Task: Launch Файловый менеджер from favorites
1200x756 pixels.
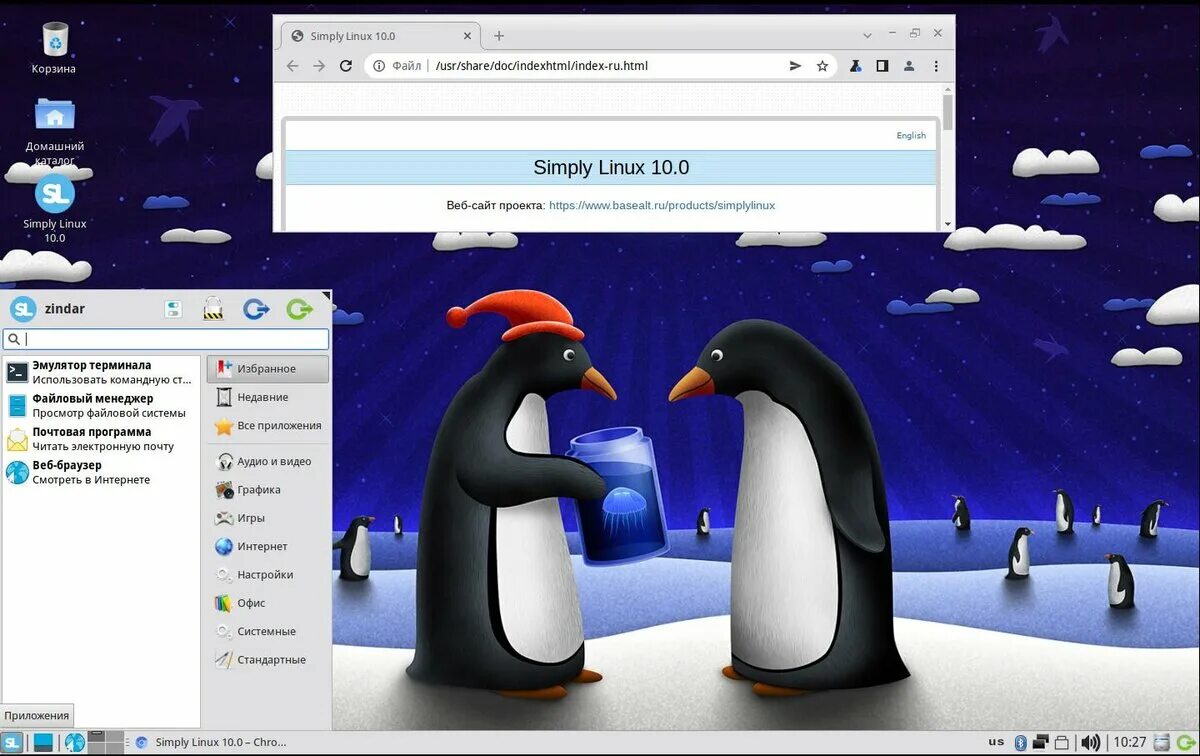Action: click(101, 405)
